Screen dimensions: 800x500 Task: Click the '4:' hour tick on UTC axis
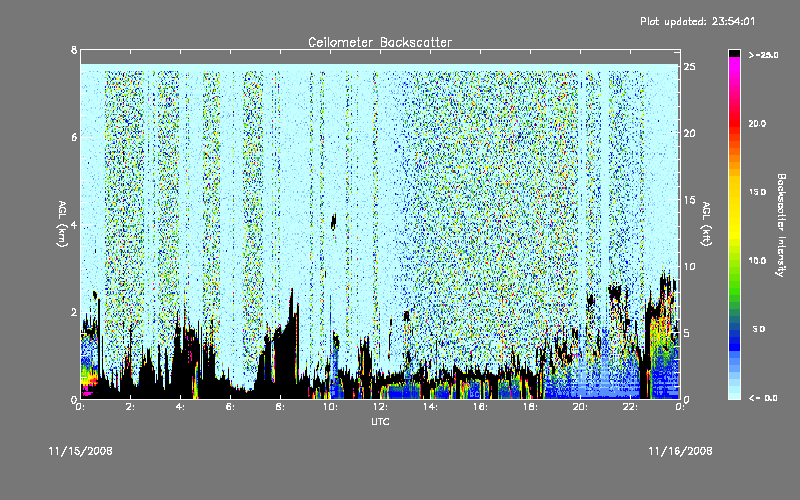coord(180,407)
